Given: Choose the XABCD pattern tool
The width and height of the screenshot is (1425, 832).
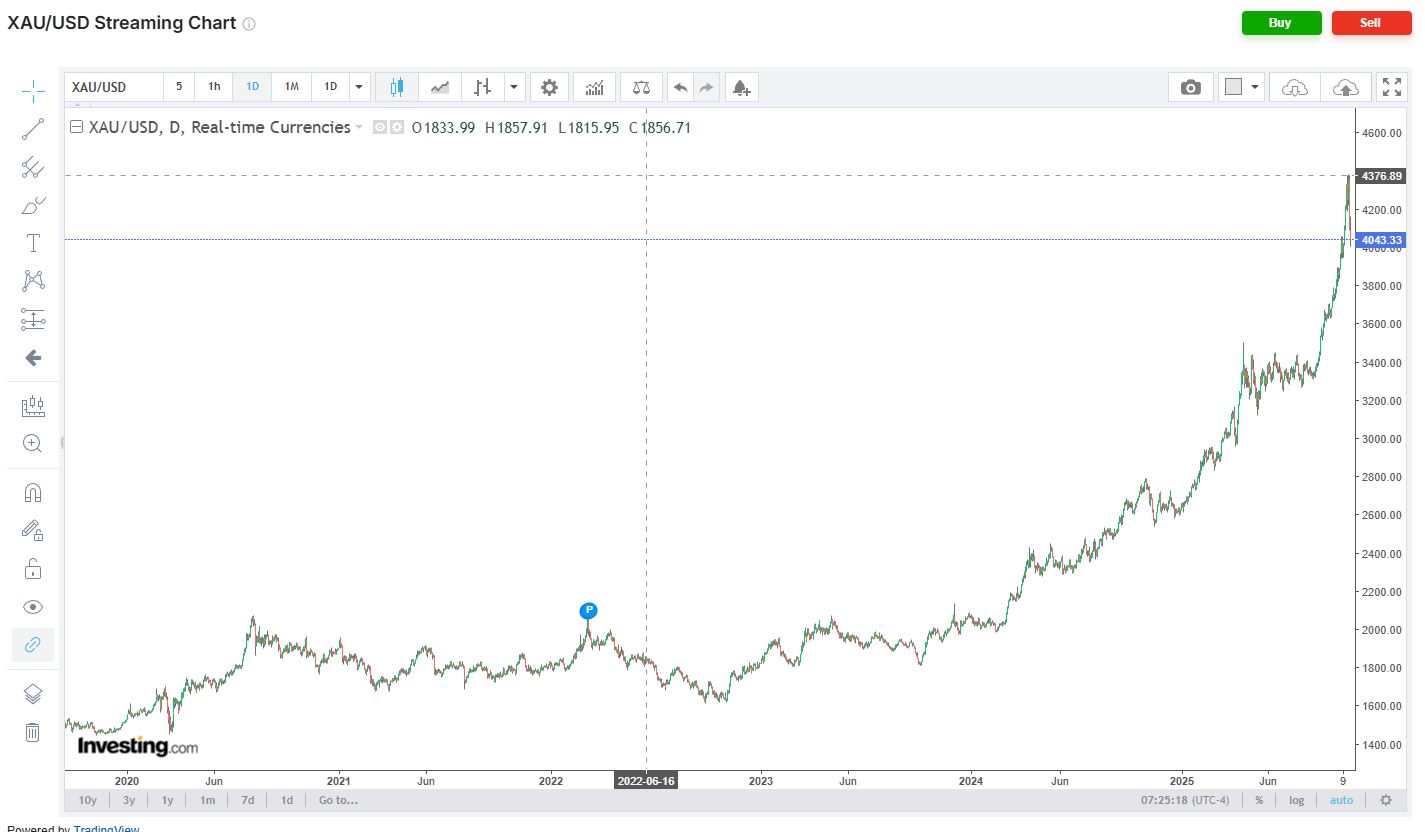Looking at the screenshot, I should pos(33,281).
